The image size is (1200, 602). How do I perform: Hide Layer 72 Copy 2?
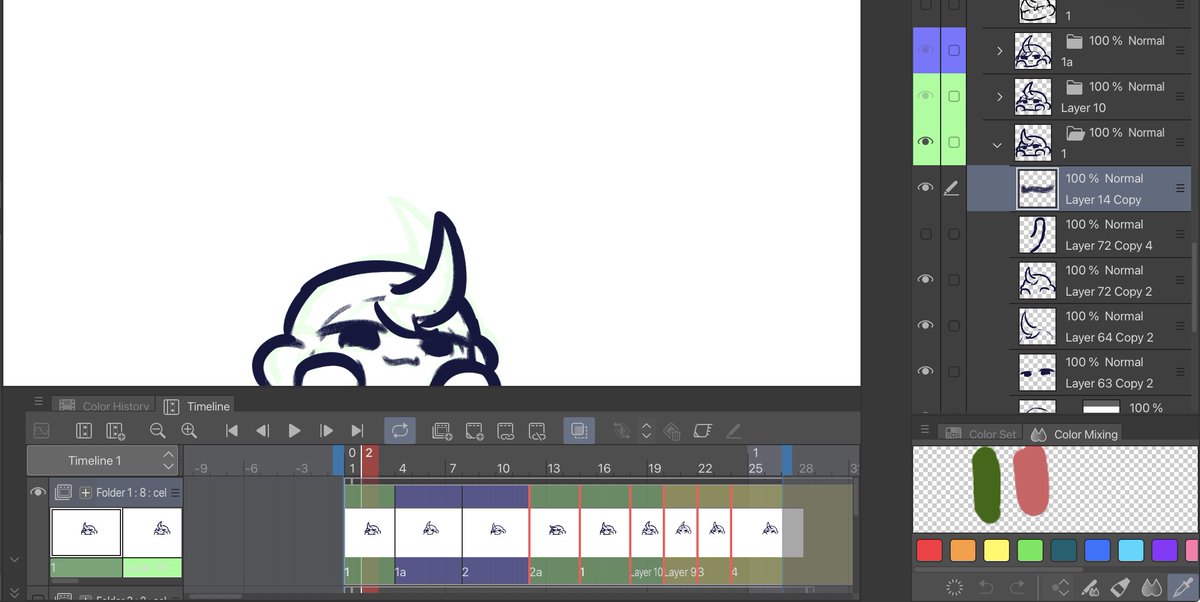[x=926, y=280]
